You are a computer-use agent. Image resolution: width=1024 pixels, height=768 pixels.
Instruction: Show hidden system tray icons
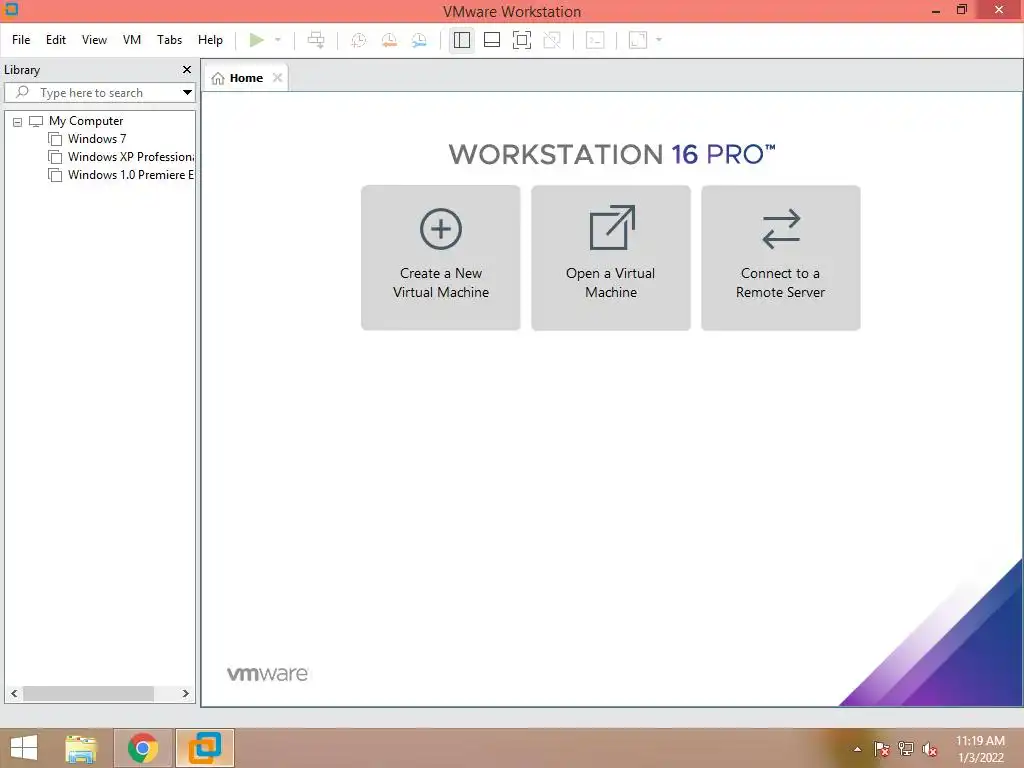[x=857, y=749]
